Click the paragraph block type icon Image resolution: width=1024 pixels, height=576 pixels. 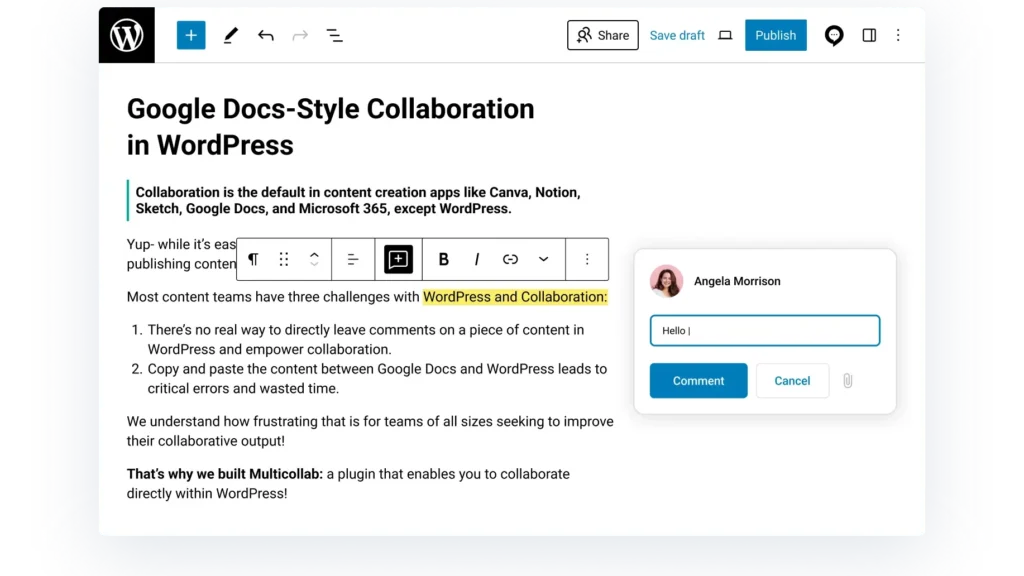pyautogui.click(x=253, y=259)
